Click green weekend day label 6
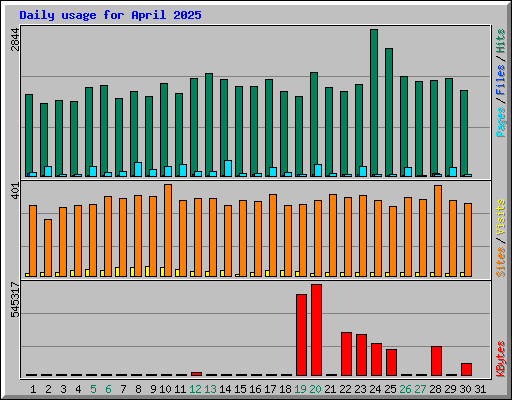Viewport: 512px width, 400px height. pyautogui.click(x=108, y=389)
